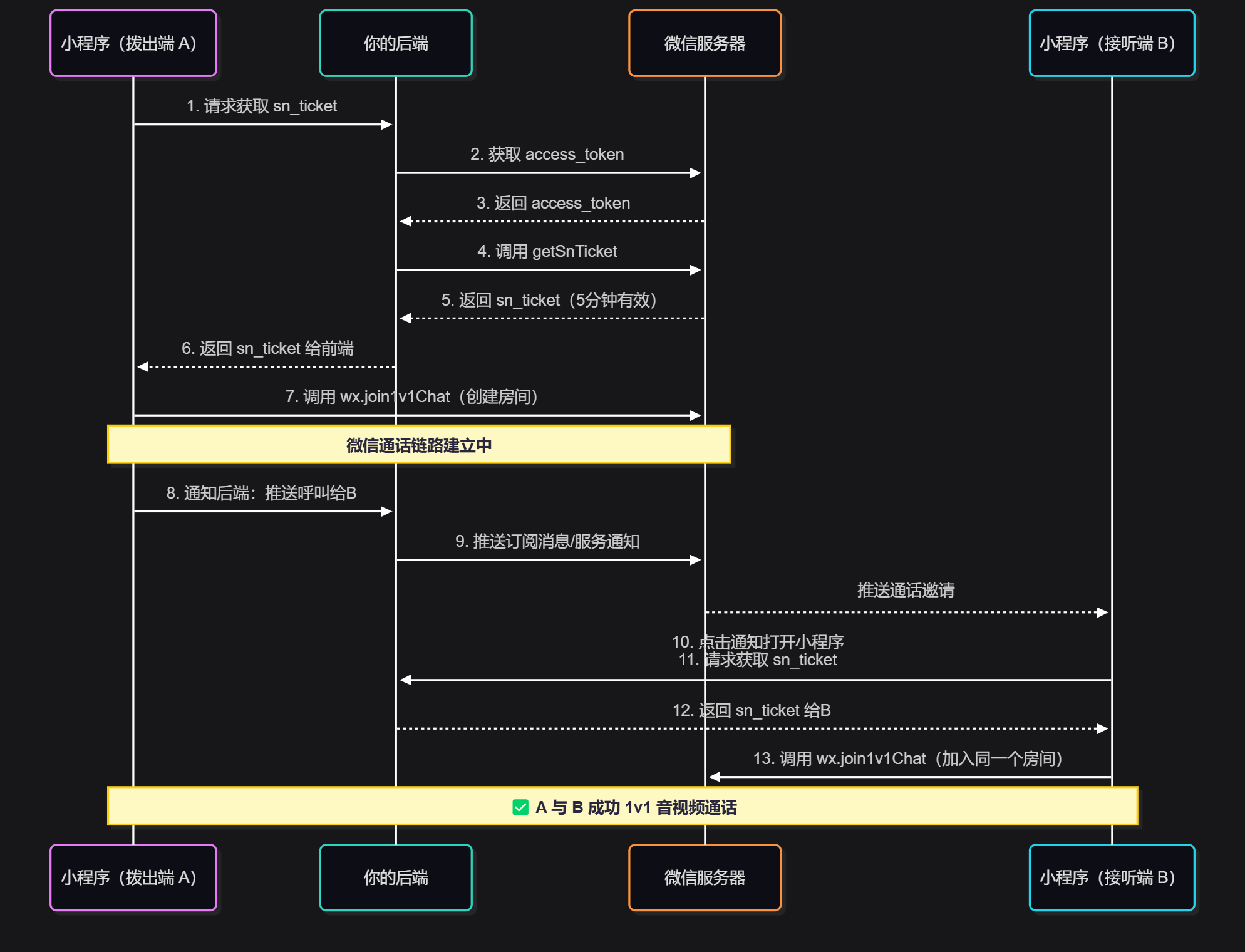Click the 推送通话邀请 message label
The image size is (1245, 952).
906,590
